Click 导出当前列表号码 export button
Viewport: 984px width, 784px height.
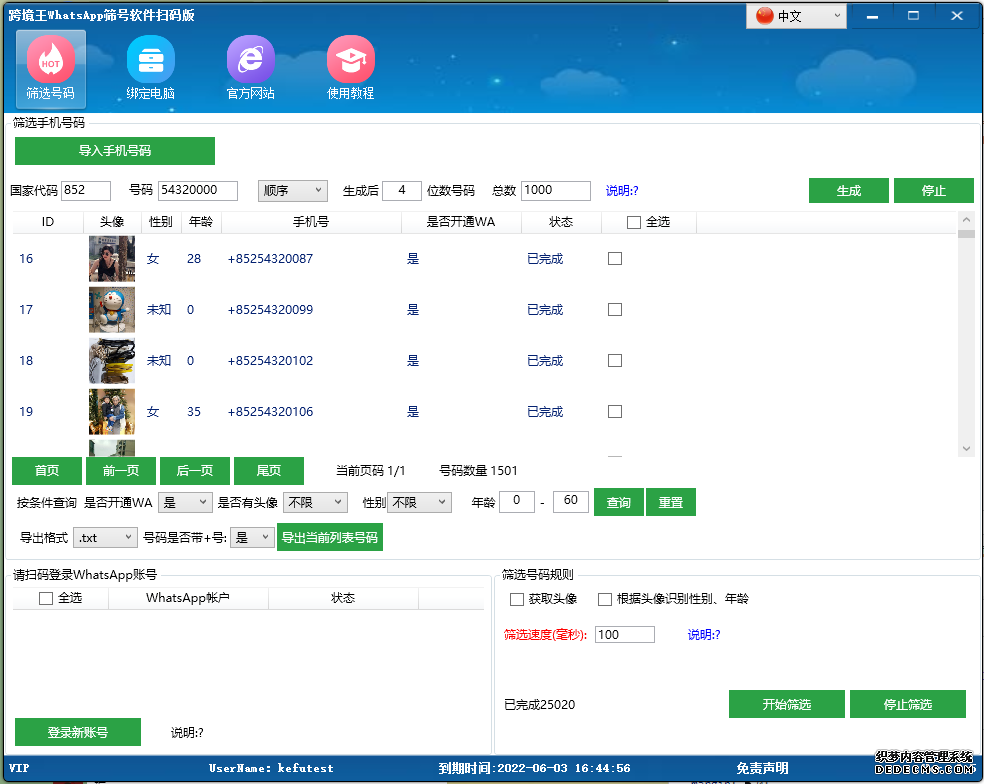[x=330, y=537]
